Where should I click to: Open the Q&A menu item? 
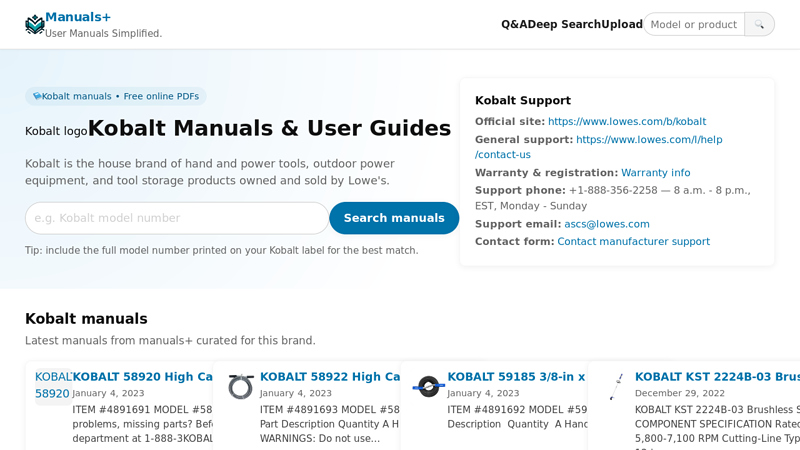(x=514, y=24)
